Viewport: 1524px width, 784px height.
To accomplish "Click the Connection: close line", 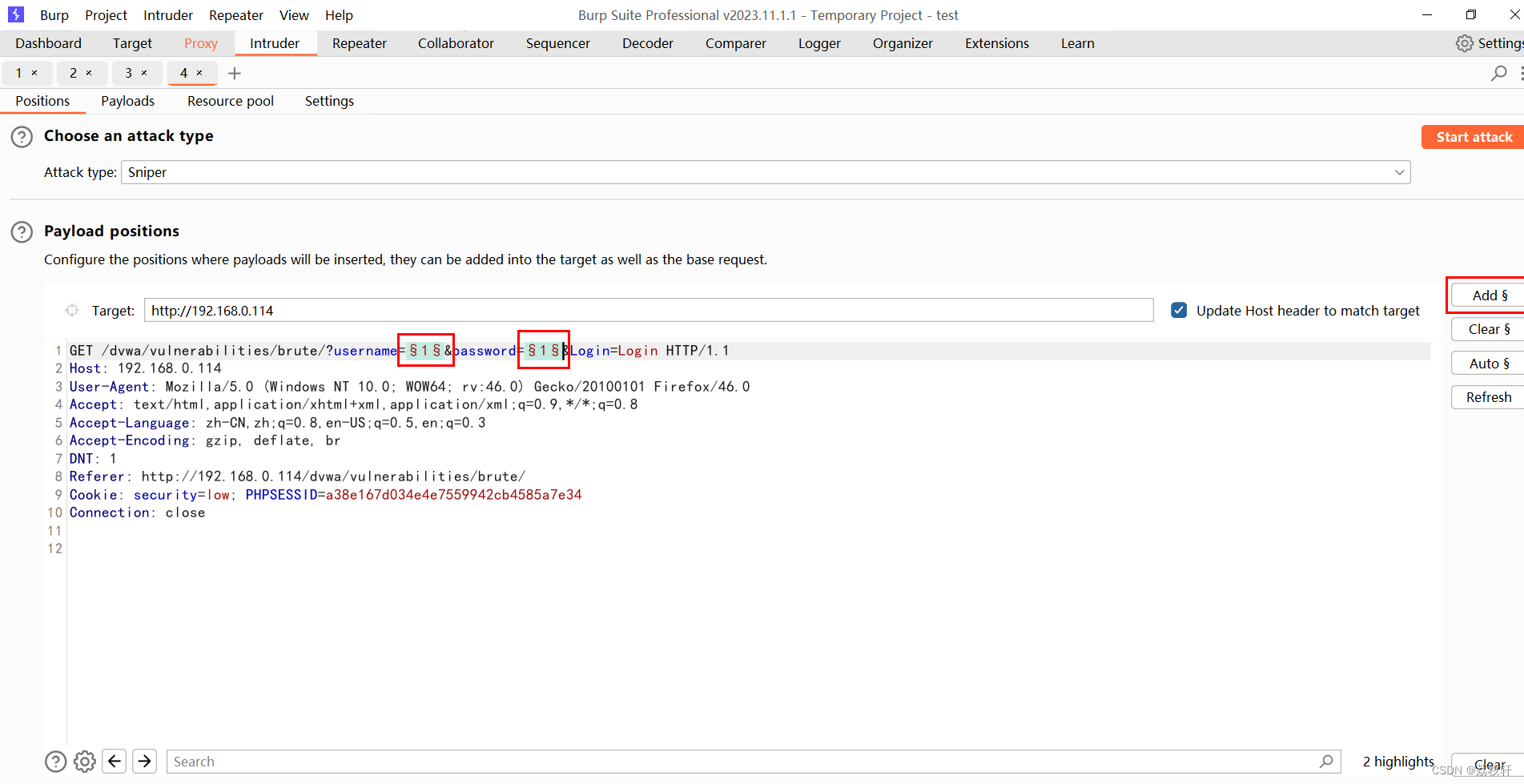I will (x=137, y=513).
